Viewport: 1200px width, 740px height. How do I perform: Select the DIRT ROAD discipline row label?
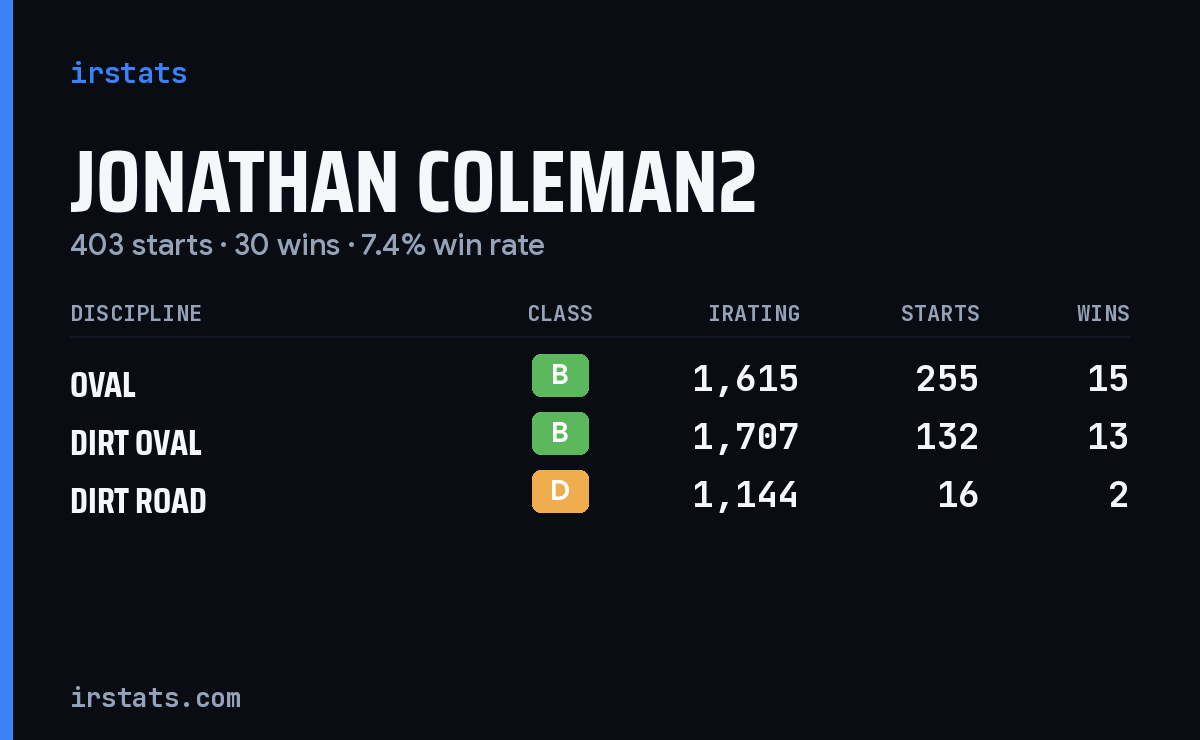138,501
